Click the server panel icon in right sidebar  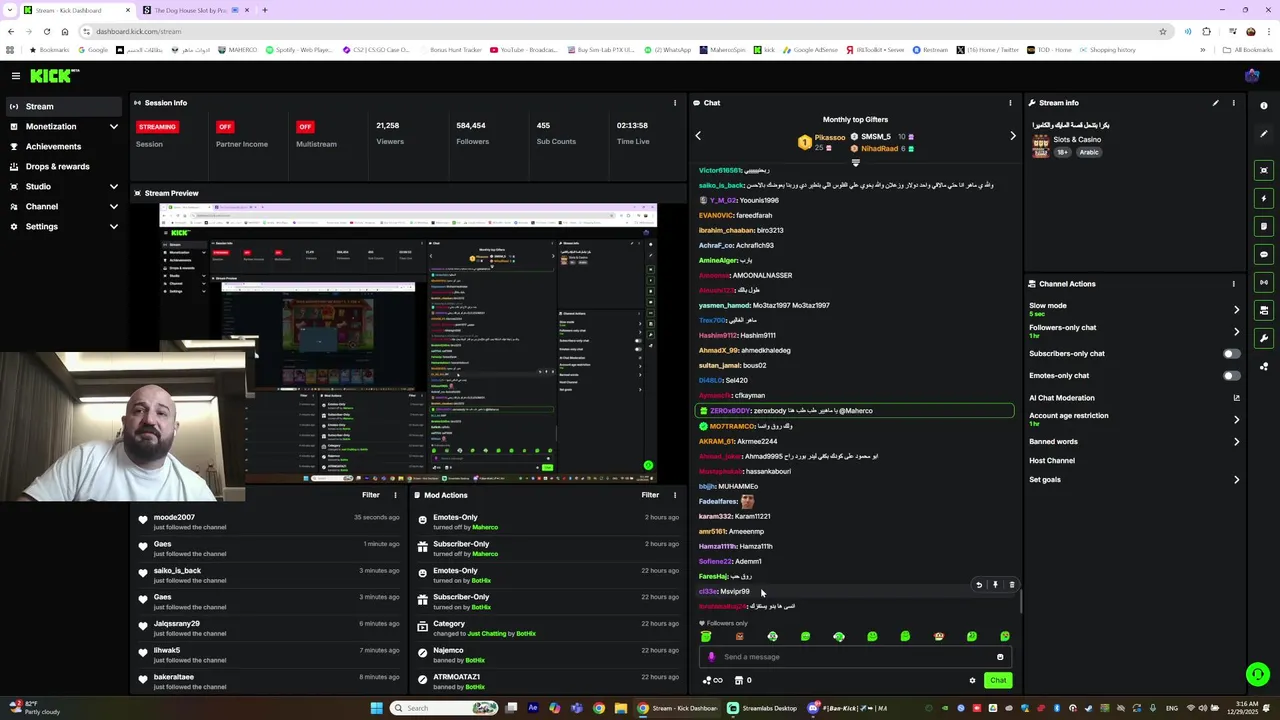point(1264,310)
